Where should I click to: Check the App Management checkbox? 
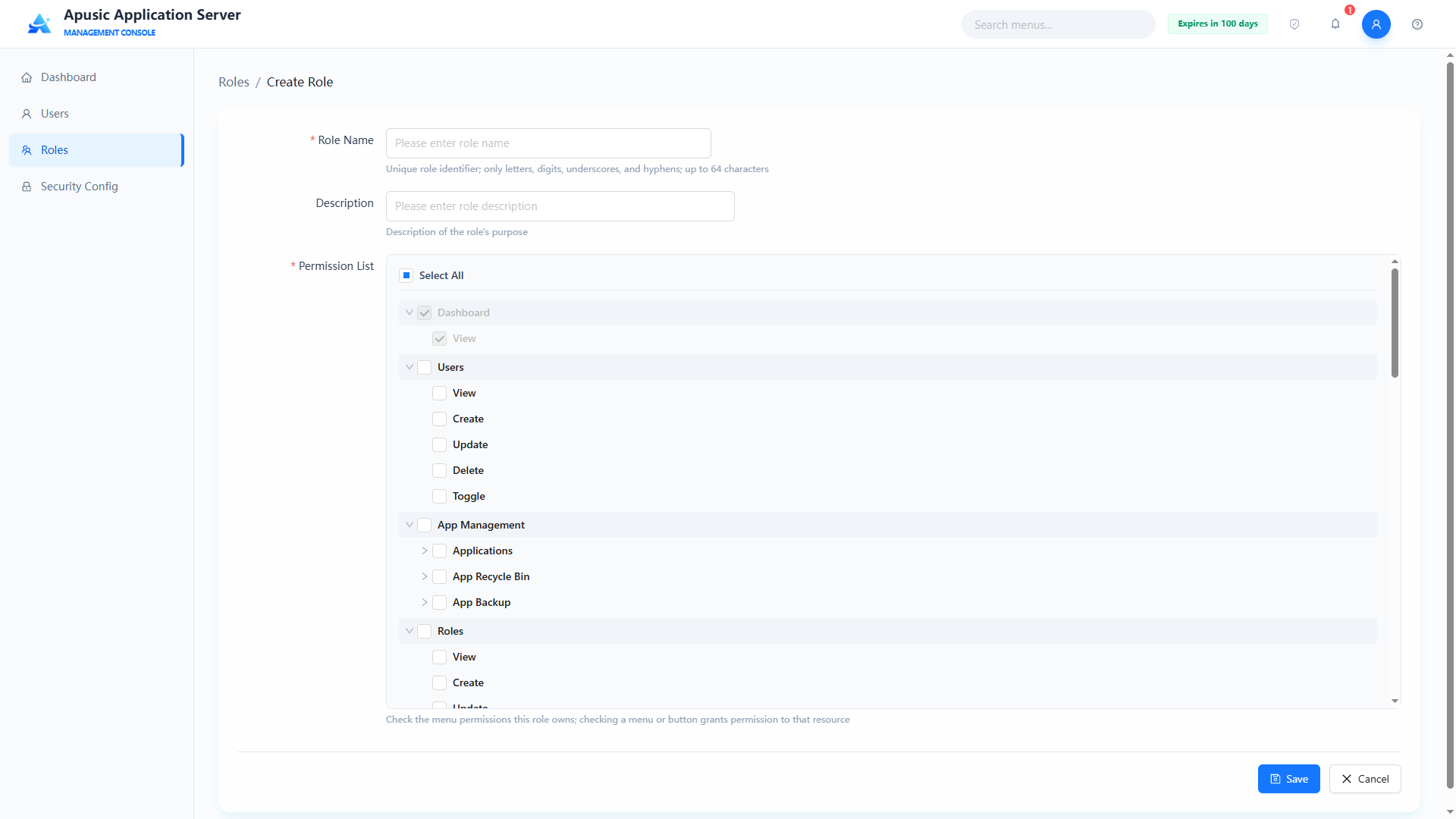(x=425, y=525)
